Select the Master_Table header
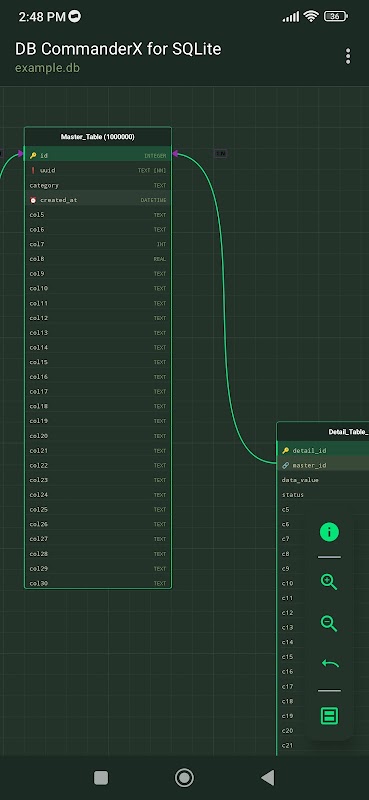Viewport: 369px width, 800px height. tap(98, 137)
